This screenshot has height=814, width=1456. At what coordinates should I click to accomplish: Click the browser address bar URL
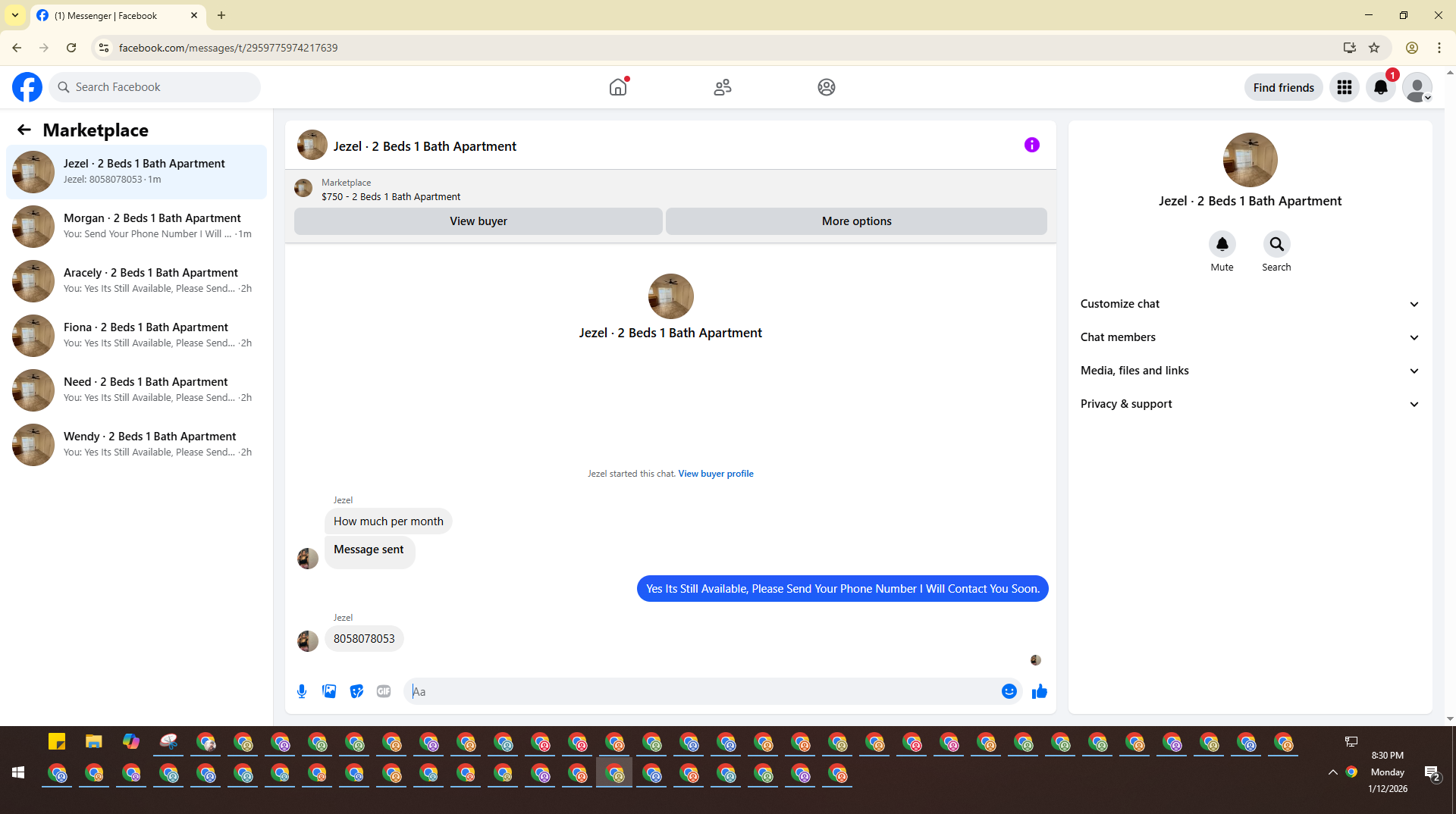coord(227,48)
